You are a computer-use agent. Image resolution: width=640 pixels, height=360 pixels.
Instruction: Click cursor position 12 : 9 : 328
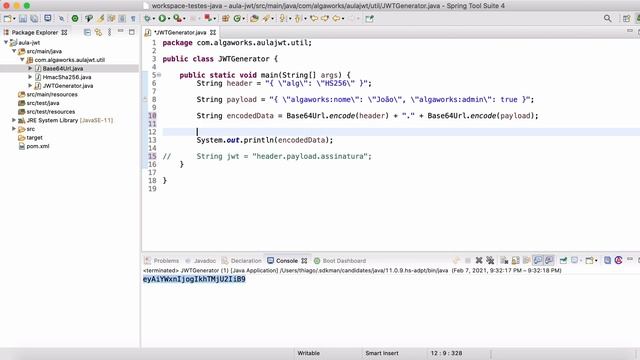[x=446, y=353]
